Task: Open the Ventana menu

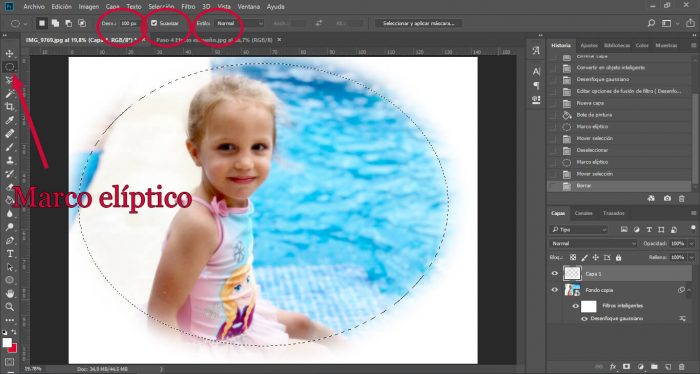Action: pyautogui.click(x=249, y=7)
